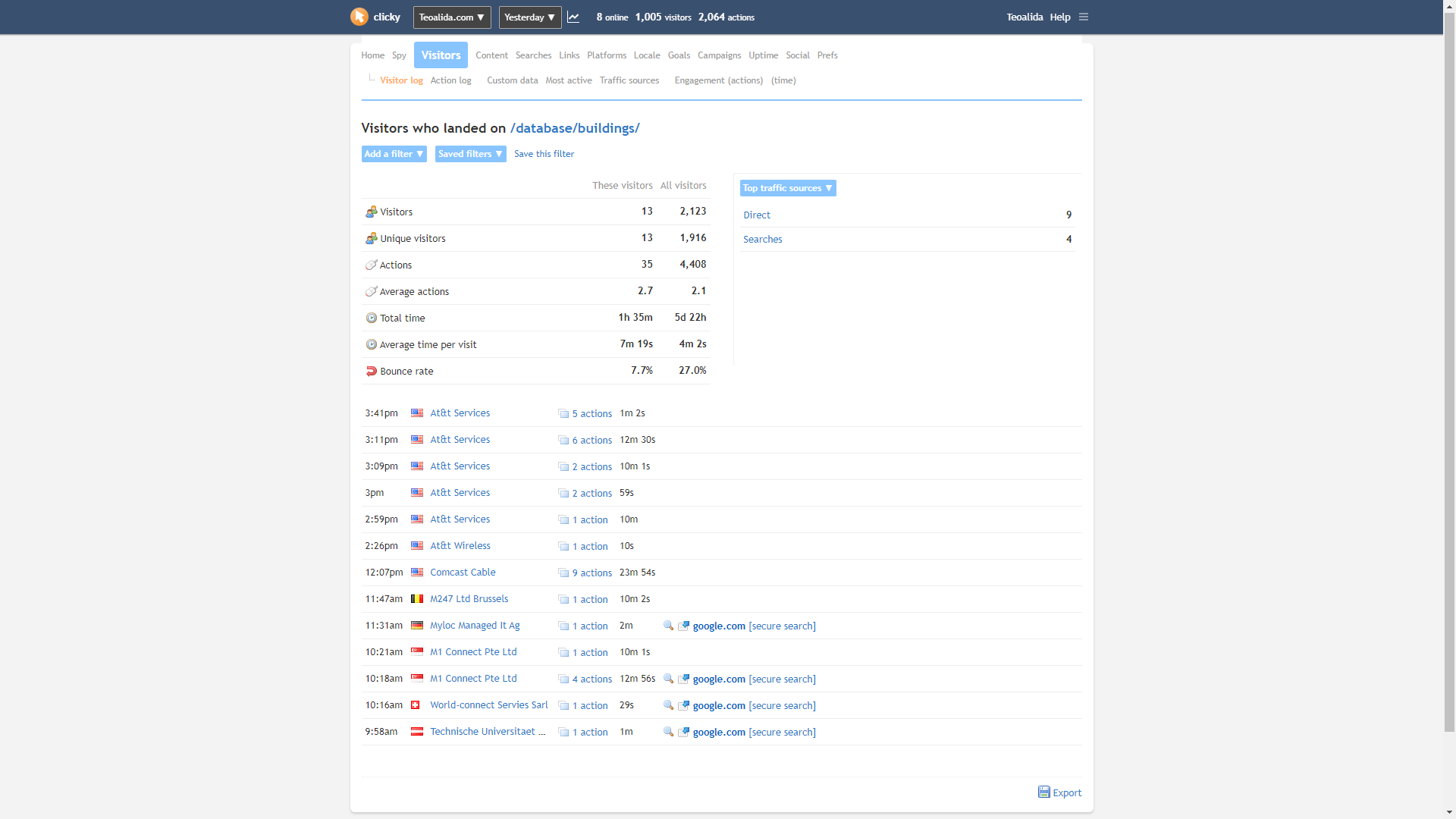This screenshot has height=819, width=1456.
Task: Click the Teoalida account name in header
Action: [x=1025, y=17]
